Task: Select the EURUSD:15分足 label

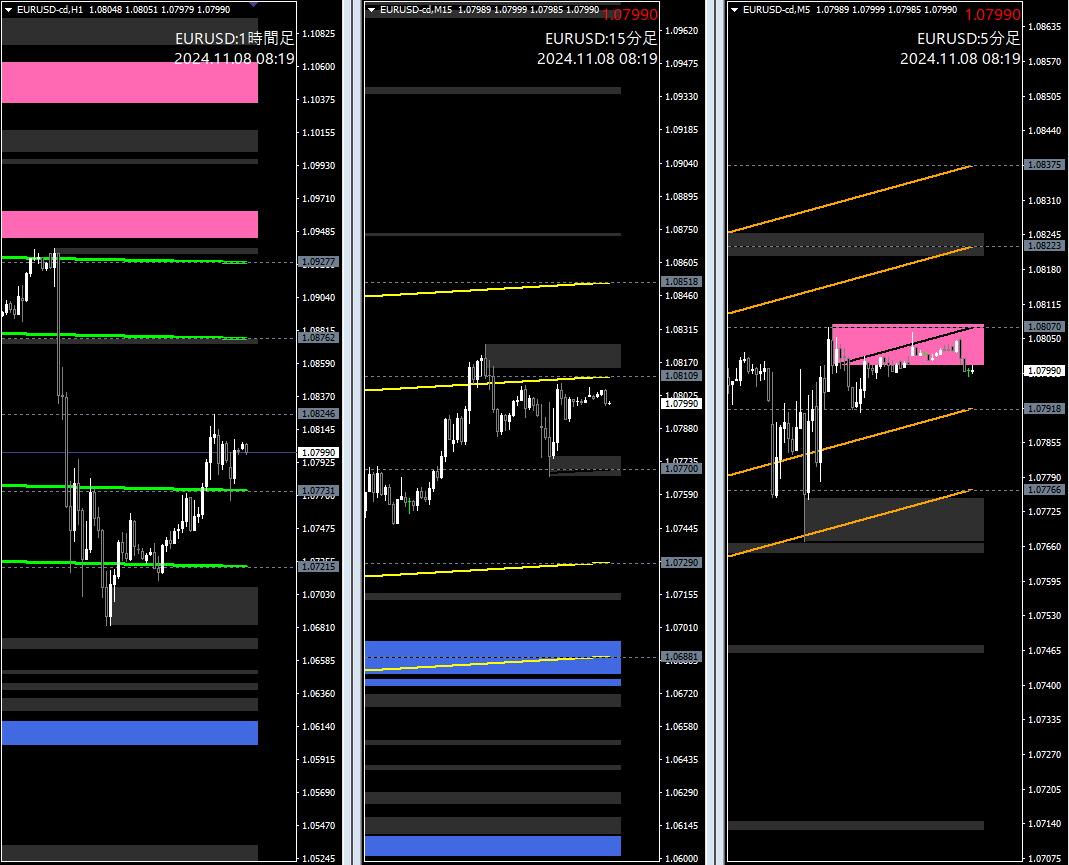Action: tap(601, 38)
